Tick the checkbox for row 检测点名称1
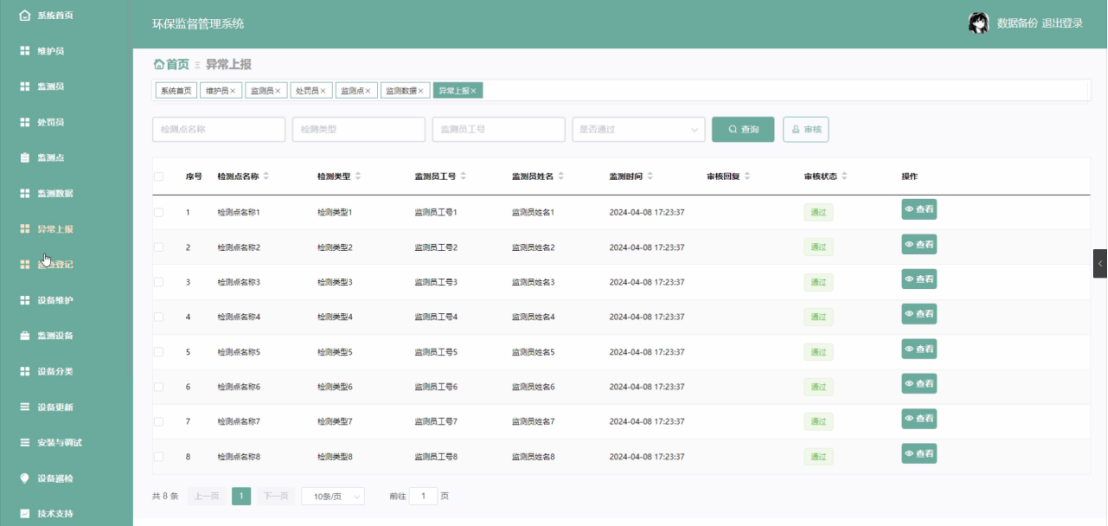 158,212
